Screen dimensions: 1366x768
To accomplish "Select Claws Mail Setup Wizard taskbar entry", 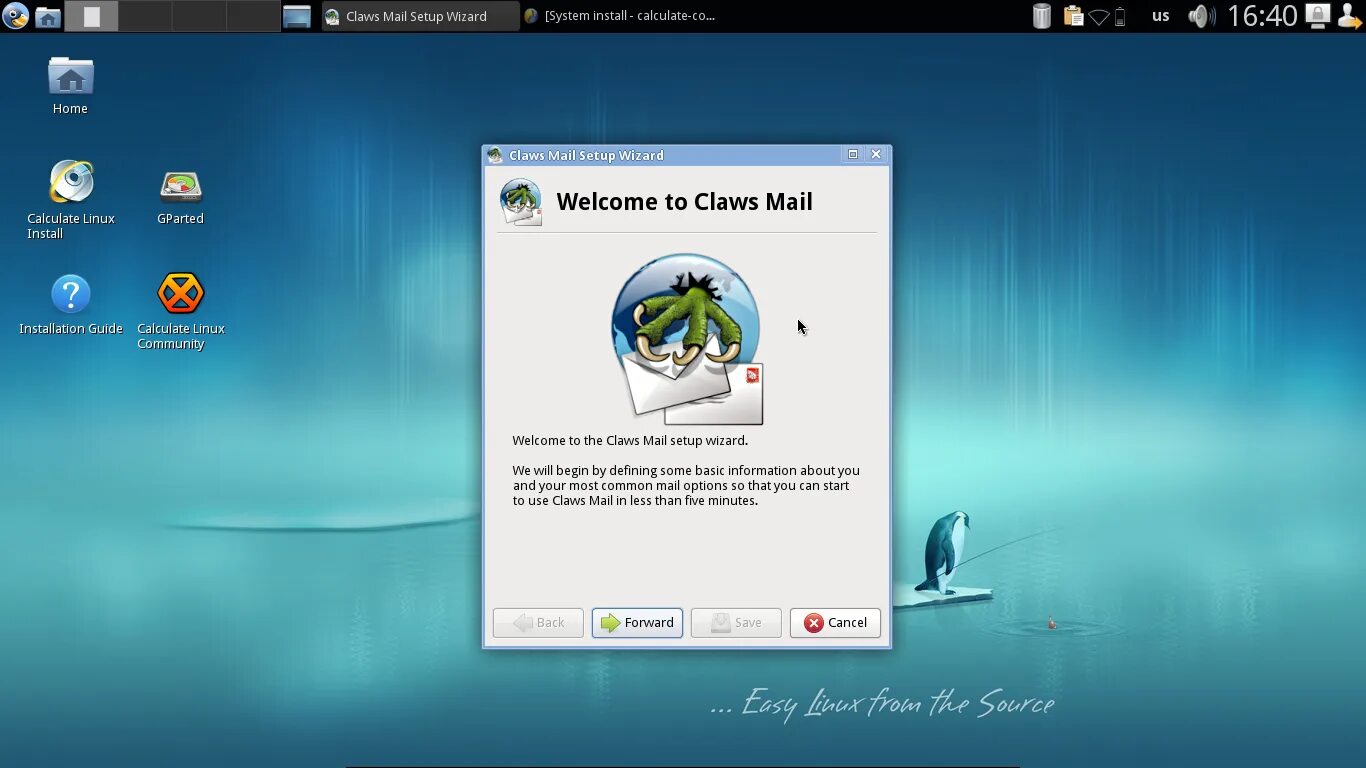I will point(420,16).
